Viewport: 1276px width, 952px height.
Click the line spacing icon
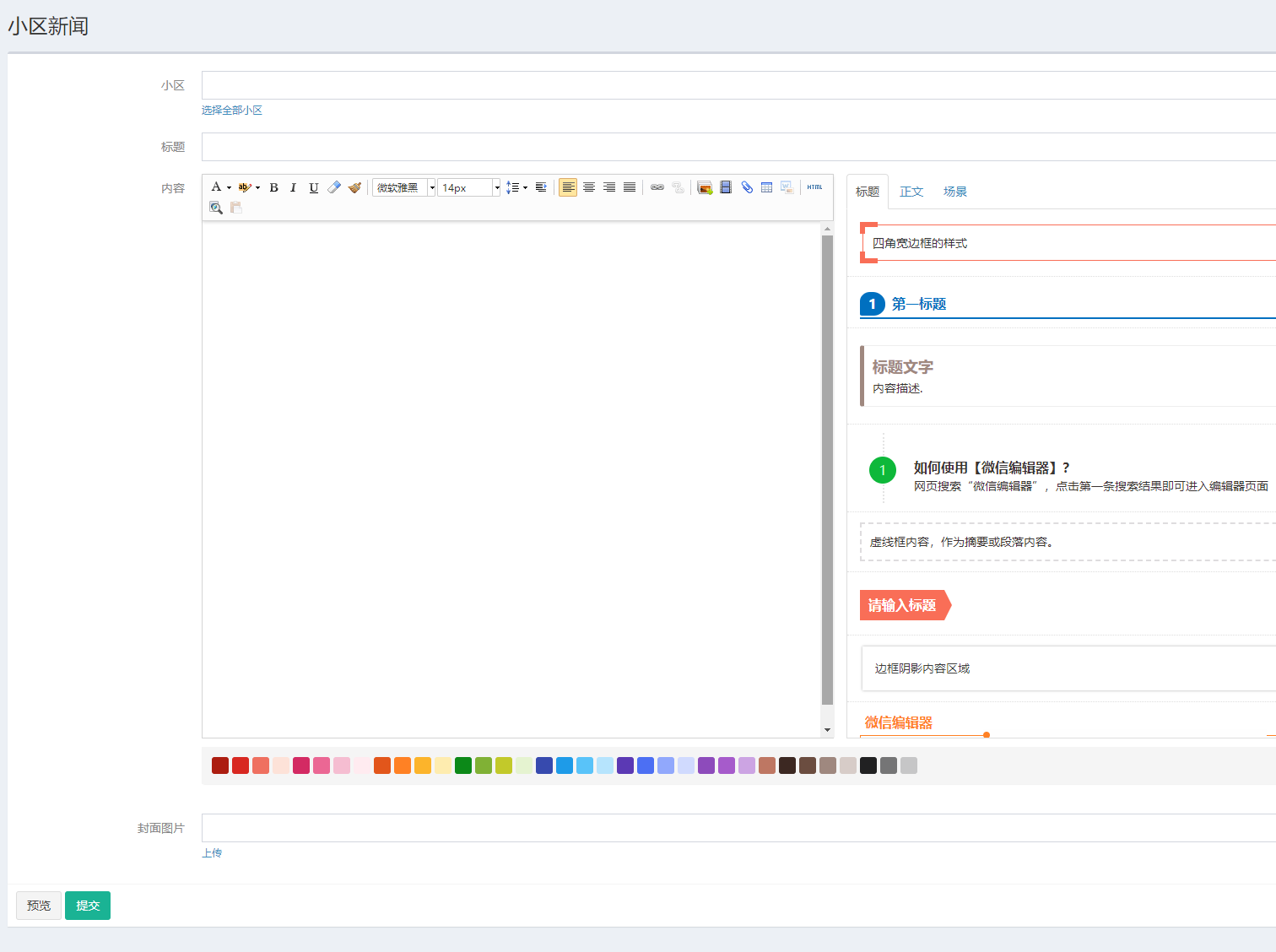click(x=512, y=187)
